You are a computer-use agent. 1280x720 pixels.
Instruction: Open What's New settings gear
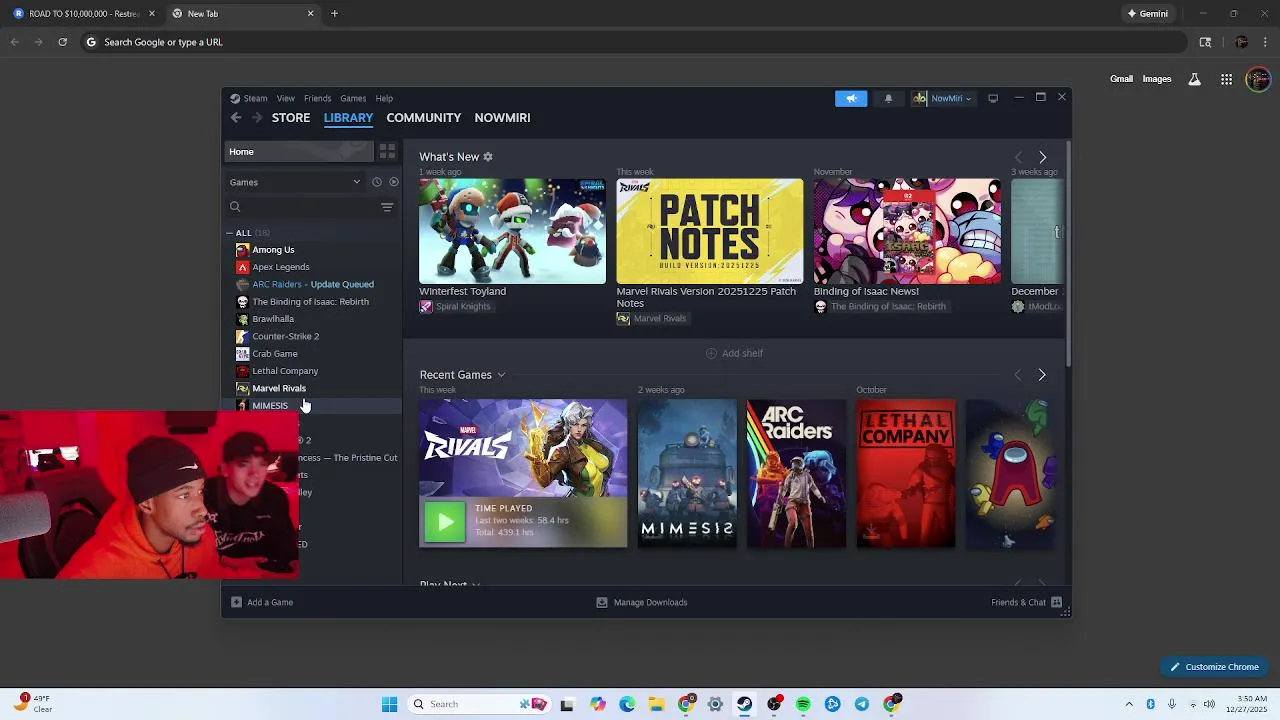click(488, 157)
